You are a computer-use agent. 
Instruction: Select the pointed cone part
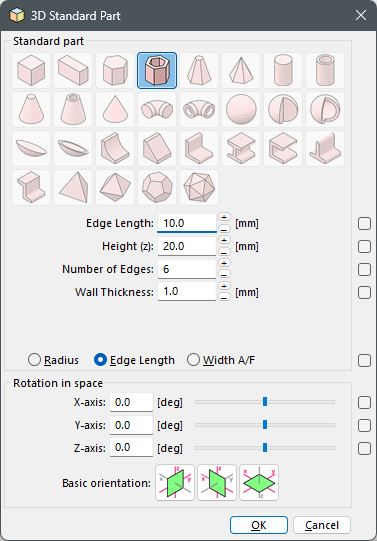115,109
